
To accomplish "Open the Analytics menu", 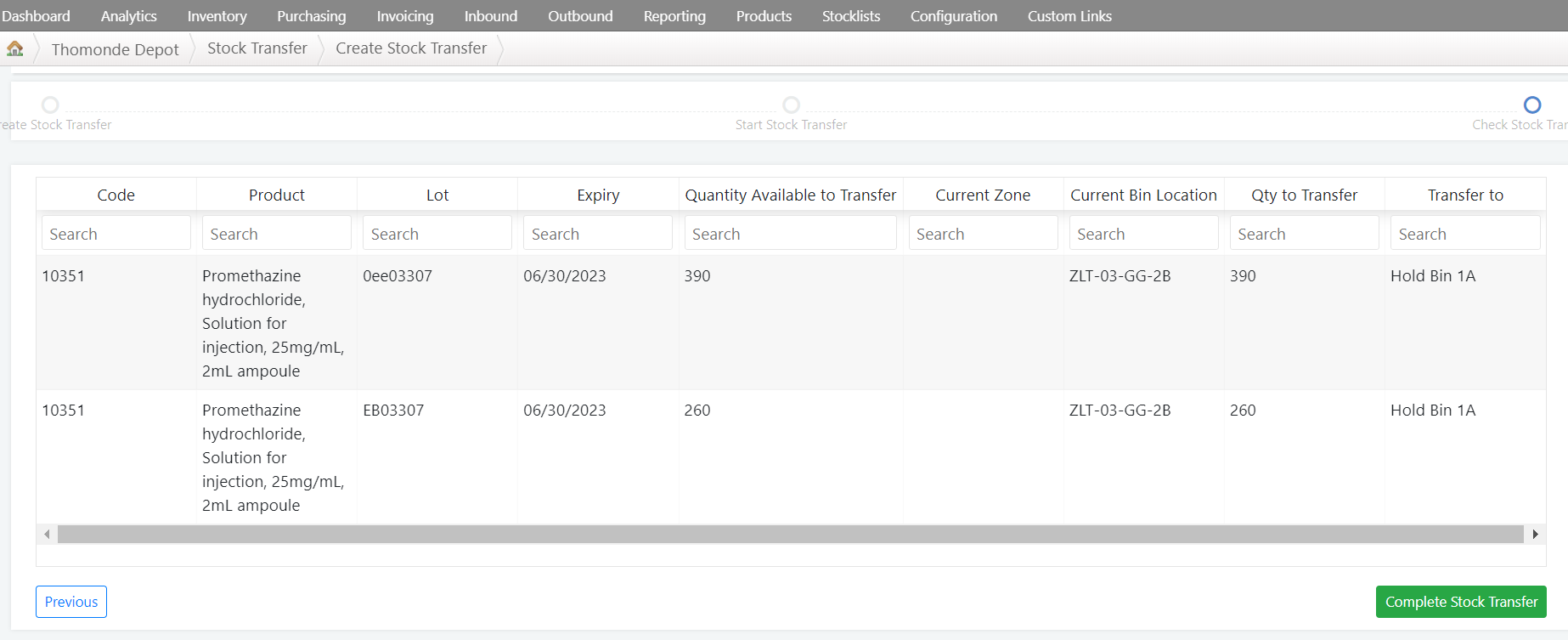I will coord(128,16).
